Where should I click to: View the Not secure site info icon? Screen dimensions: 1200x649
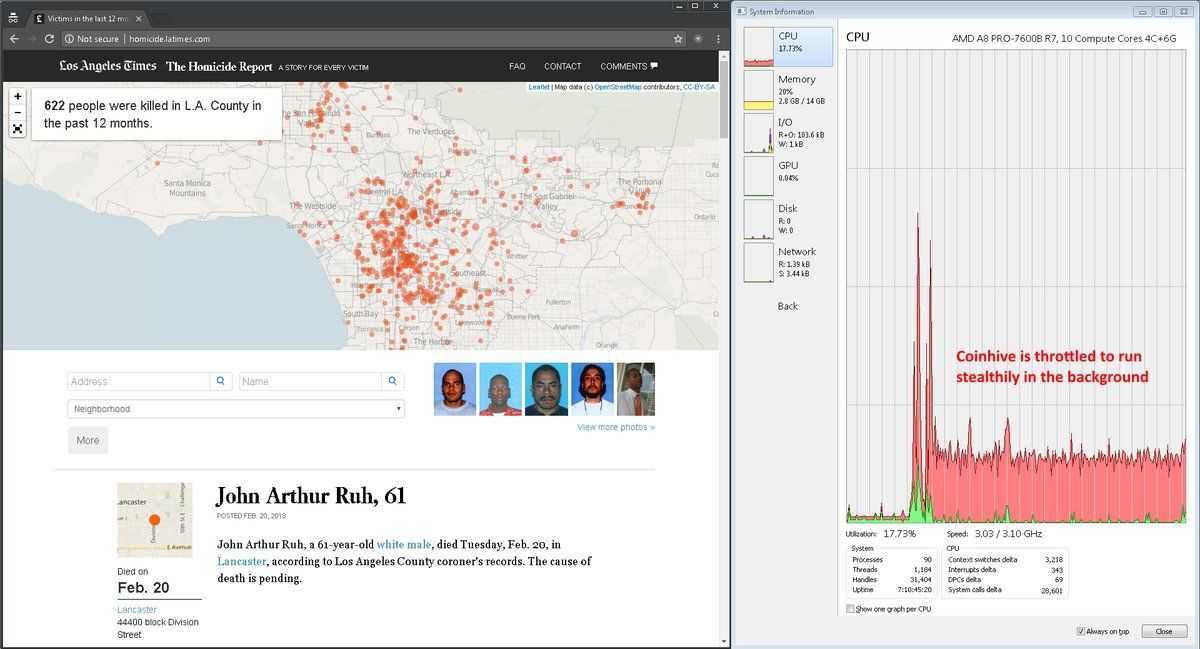68,39
